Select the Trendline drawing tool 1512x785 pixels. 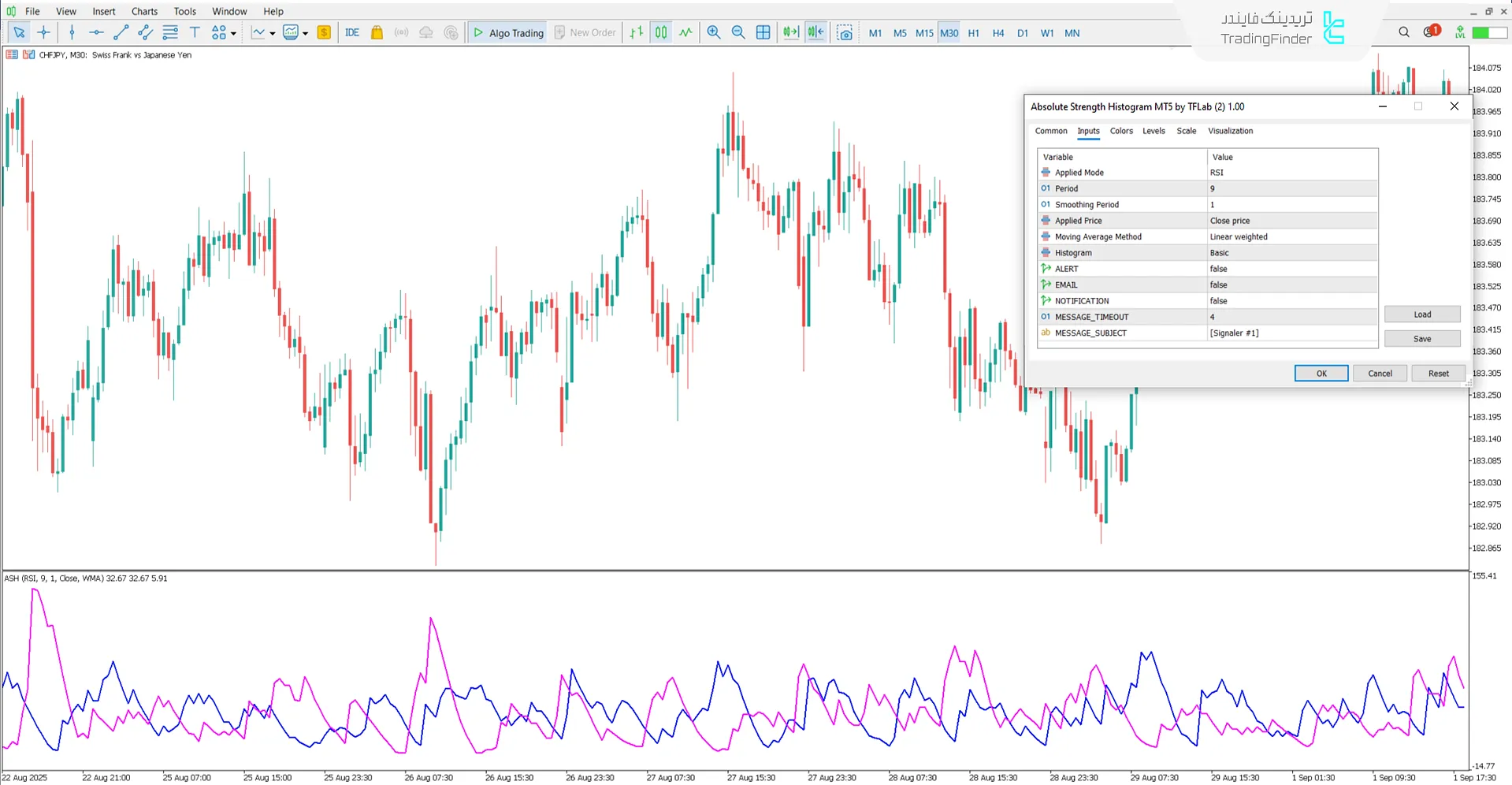pos(120,32)
